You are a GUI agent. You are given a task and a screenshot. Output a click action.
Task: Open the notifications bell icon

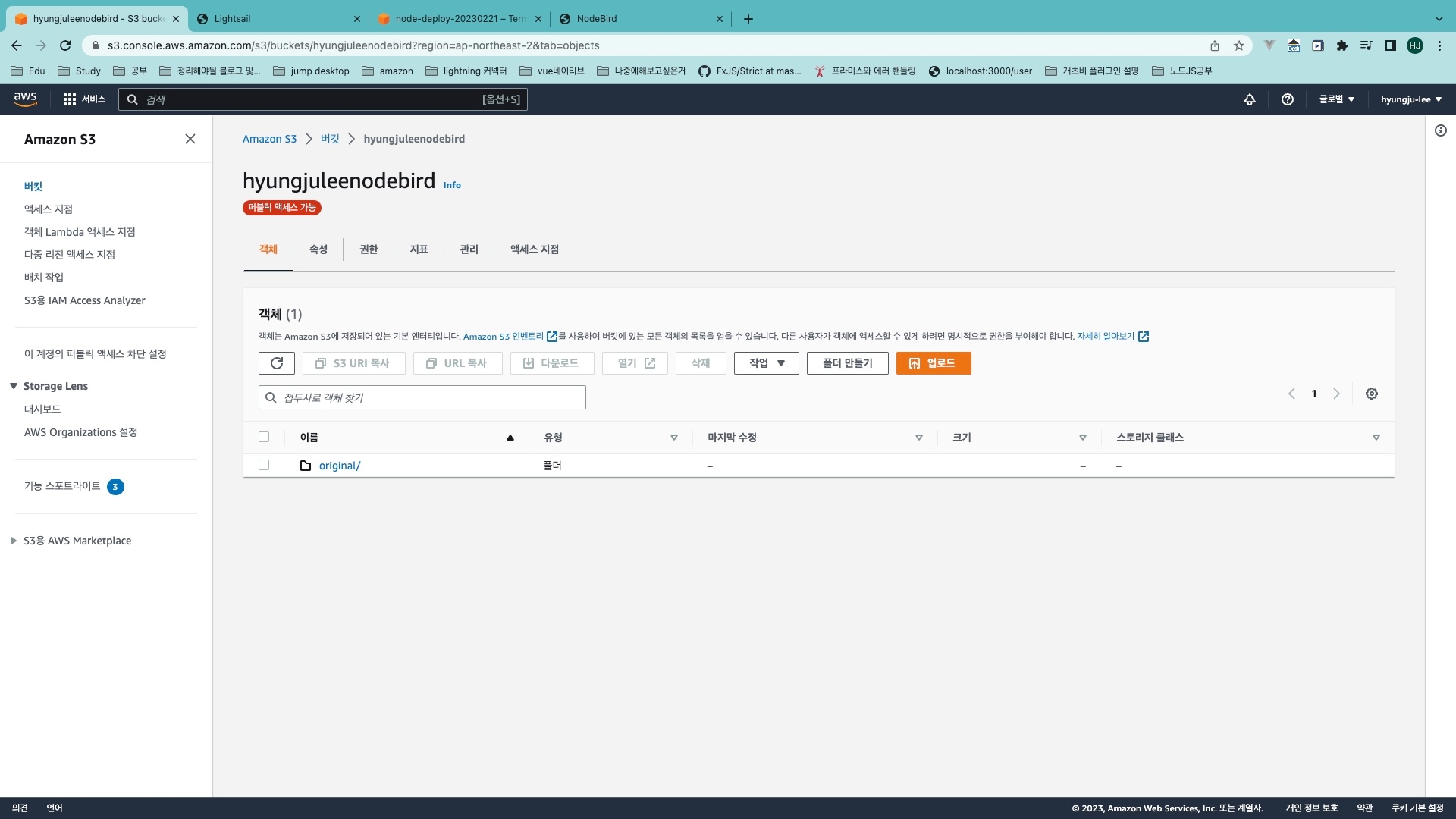(x=1250, y=99)
